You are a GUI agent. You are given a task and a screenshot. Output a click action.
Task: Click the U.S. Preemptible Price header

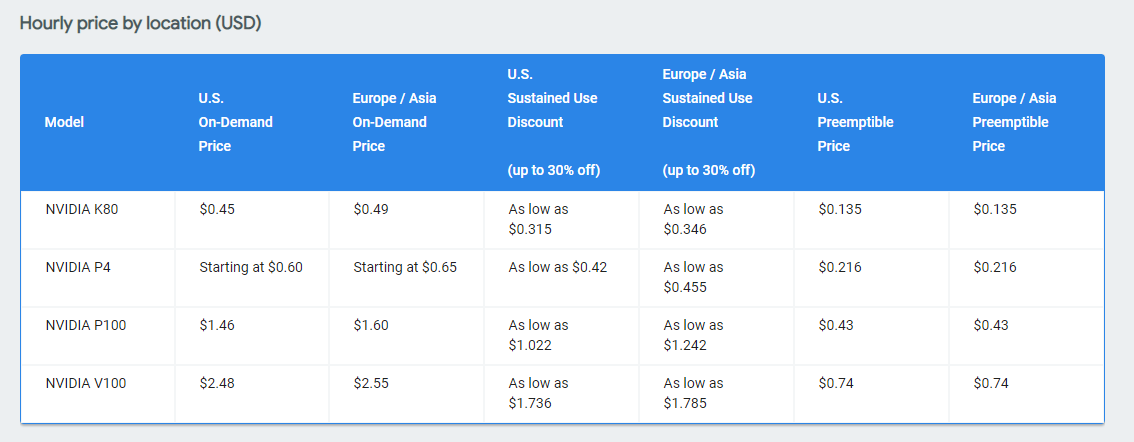[x=855, y=122]
